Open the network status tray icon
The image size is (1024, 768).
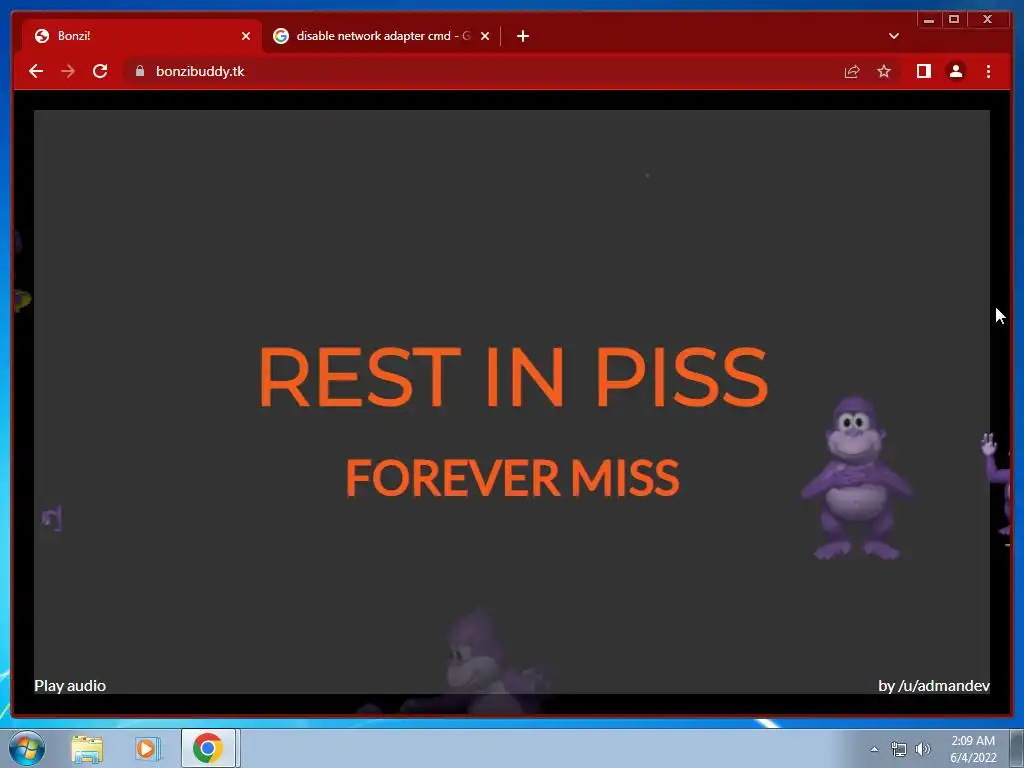(x=899, y=750)
